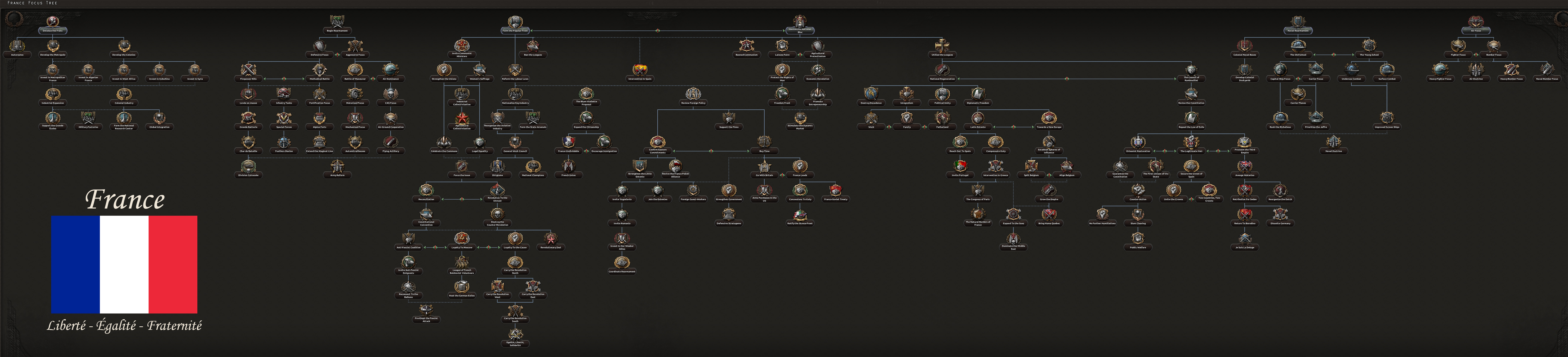Screen dimensions: 1568x357
Task: Pick the Laissez-Faire focus
Action: 782,49
